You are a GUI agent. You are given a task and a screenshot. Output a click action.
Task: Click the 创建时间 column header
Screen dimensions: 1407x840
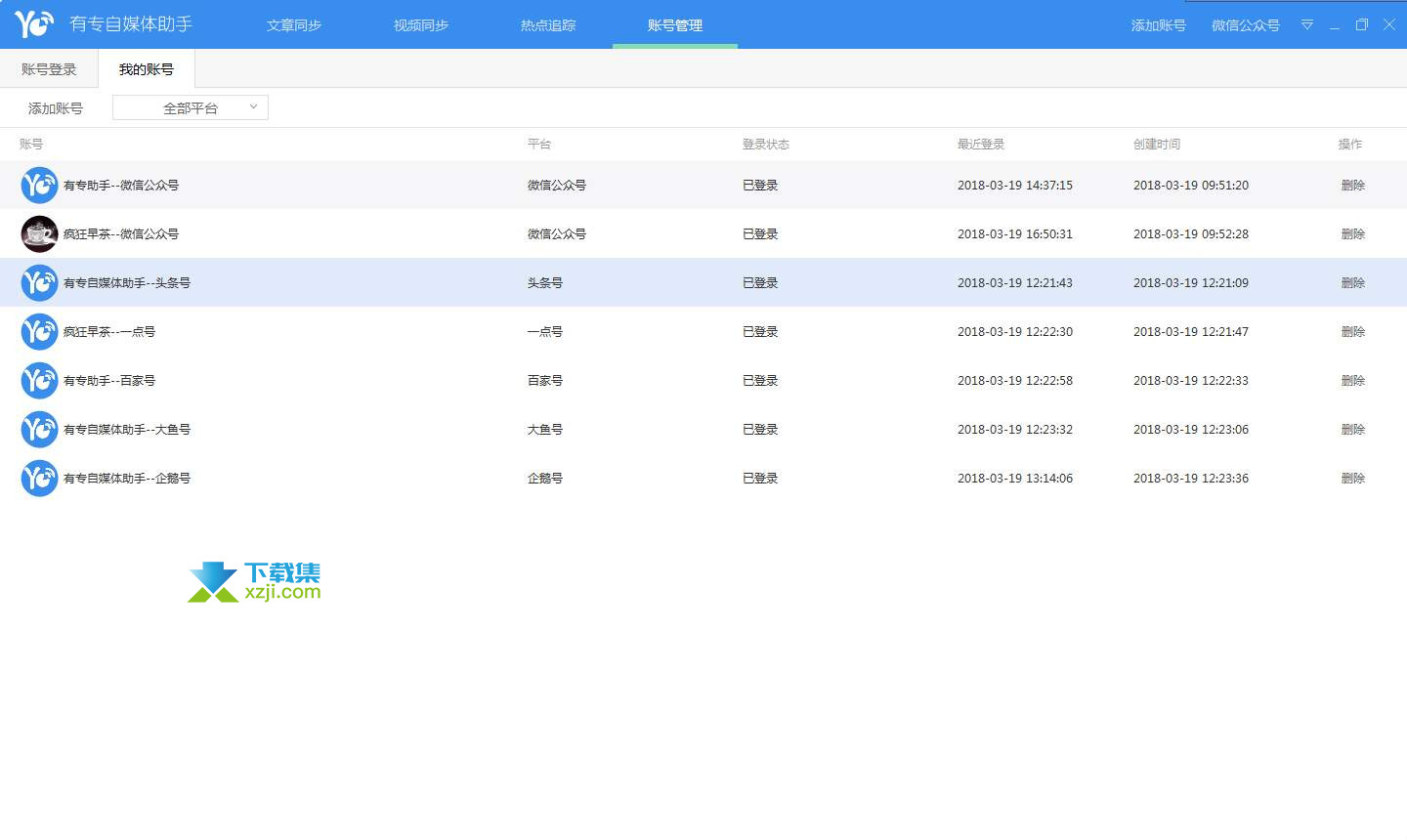point(1157,145)
